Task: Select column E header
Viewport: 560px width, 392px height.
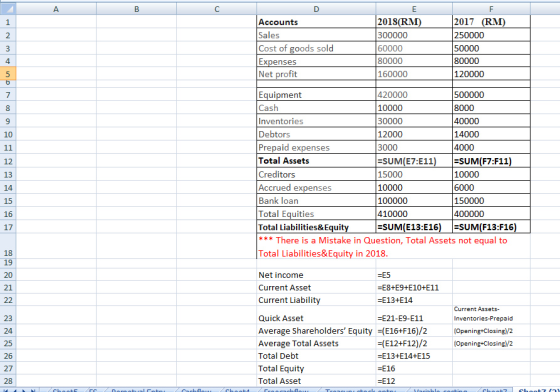Action: 414,9
